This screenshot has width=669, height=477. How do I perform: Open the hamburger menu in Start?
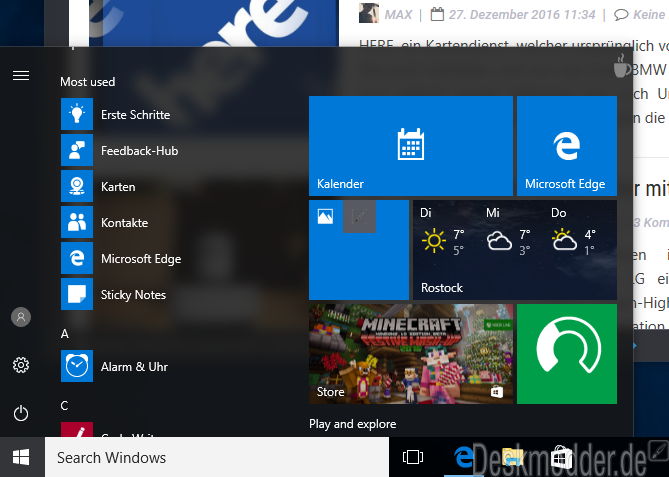(x=21, y=76)
